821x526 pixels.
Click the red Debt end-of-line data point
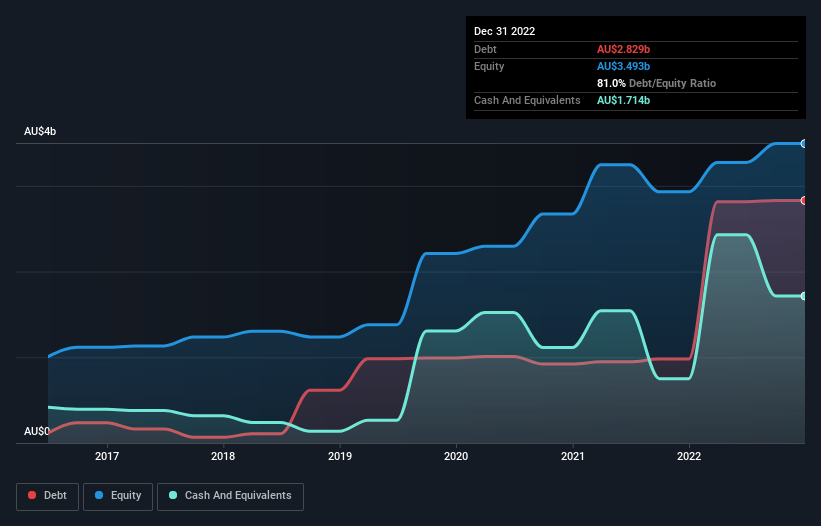[x=804, y=200]
